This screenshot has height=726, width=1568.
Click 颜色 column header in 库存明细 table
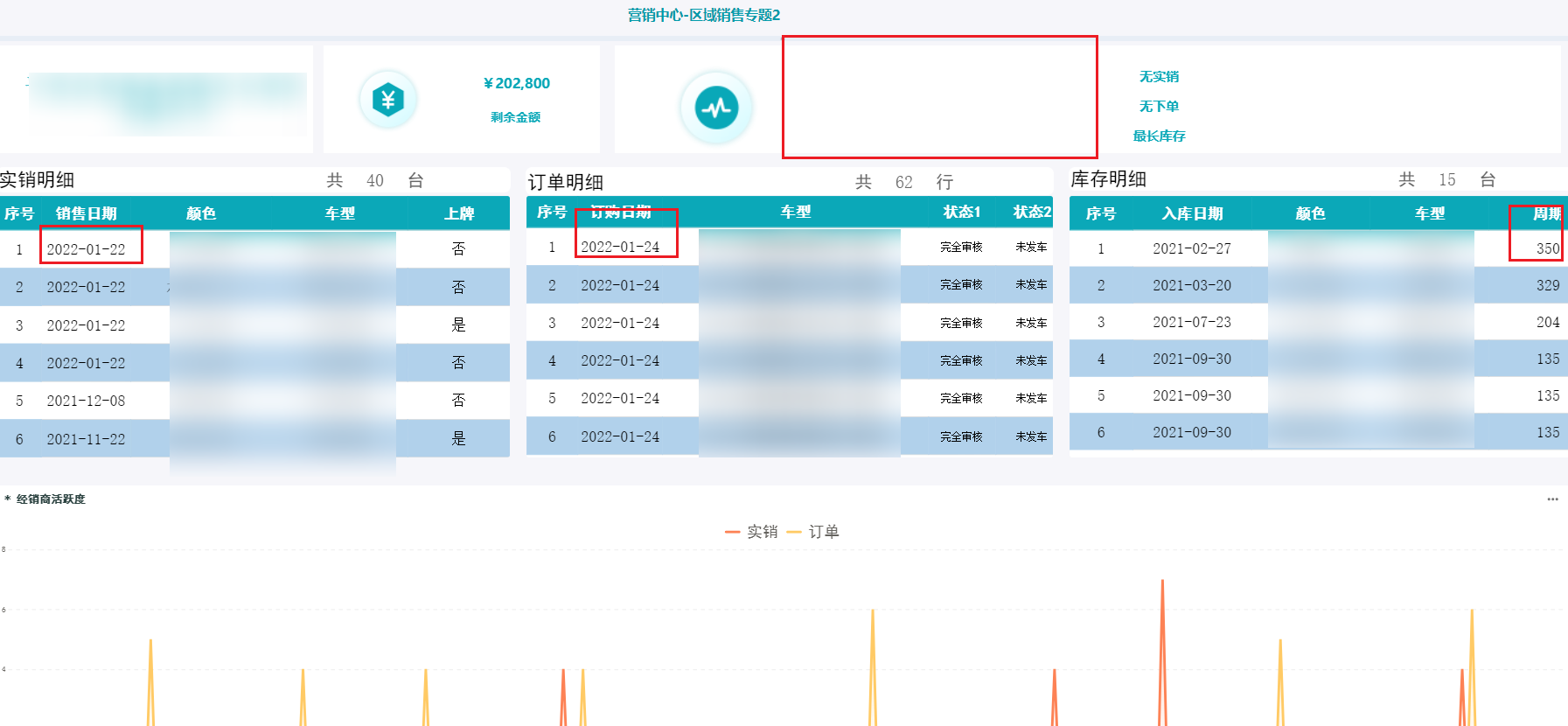(1310, 213)
